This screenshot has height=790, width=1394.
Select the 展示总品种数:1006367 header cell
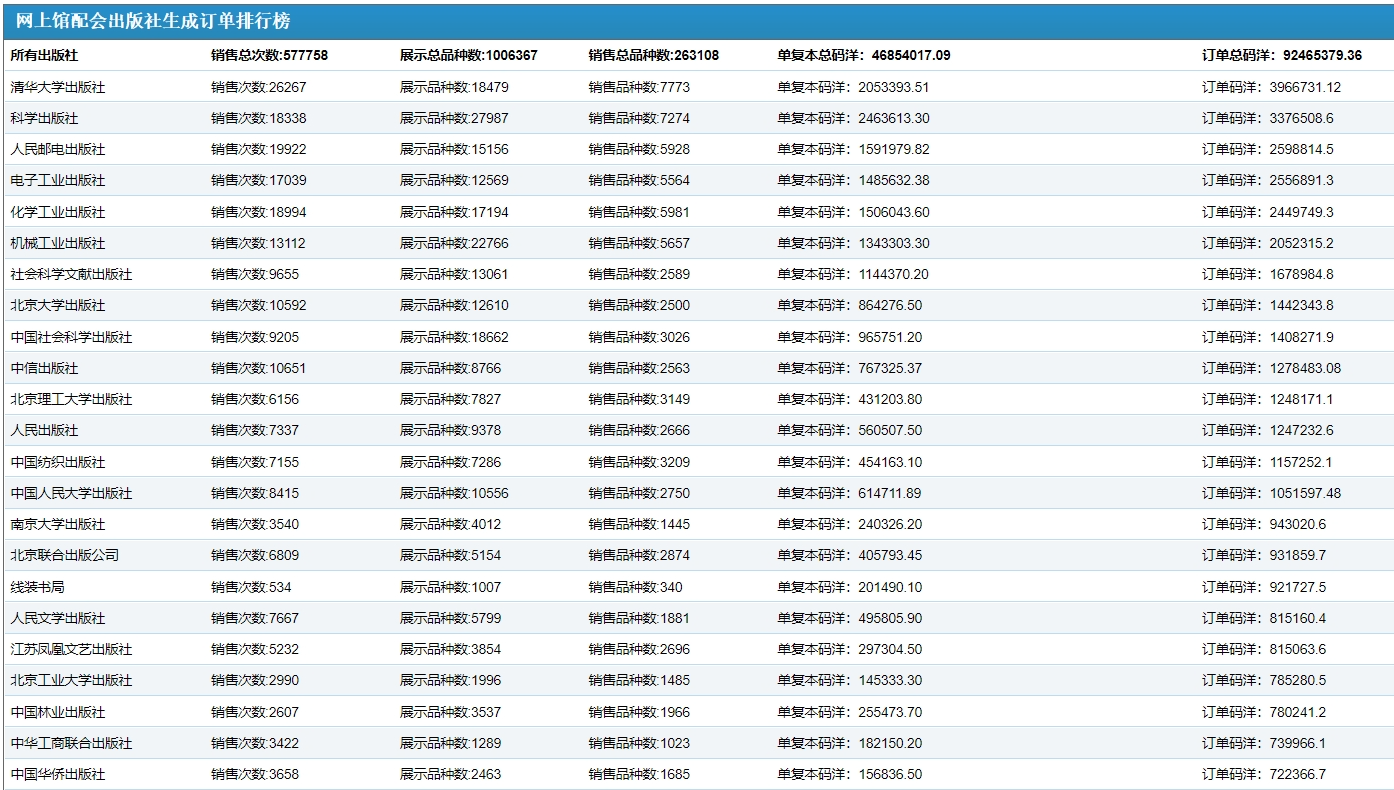[468, 55]
